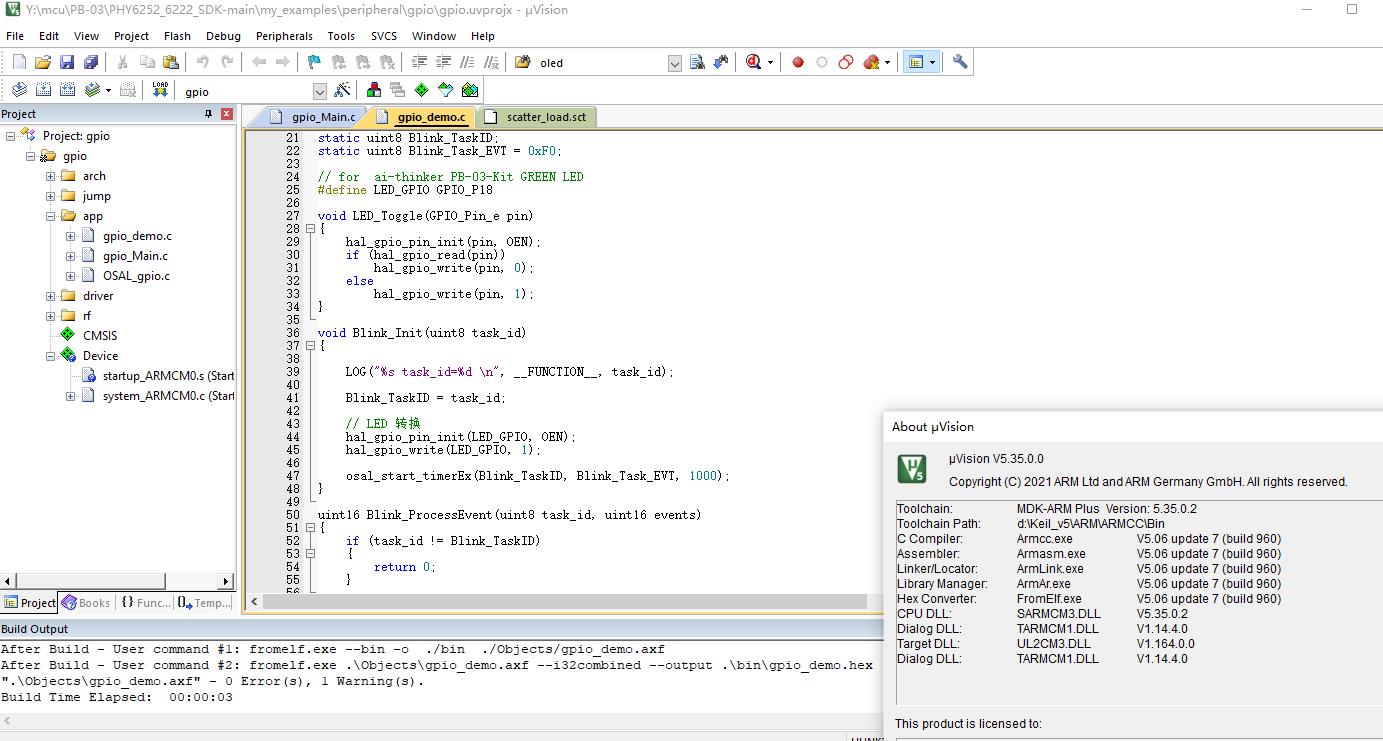Click the Incremental Find binoculars icon
This screenshot has height=741, width=1383.
721,62
